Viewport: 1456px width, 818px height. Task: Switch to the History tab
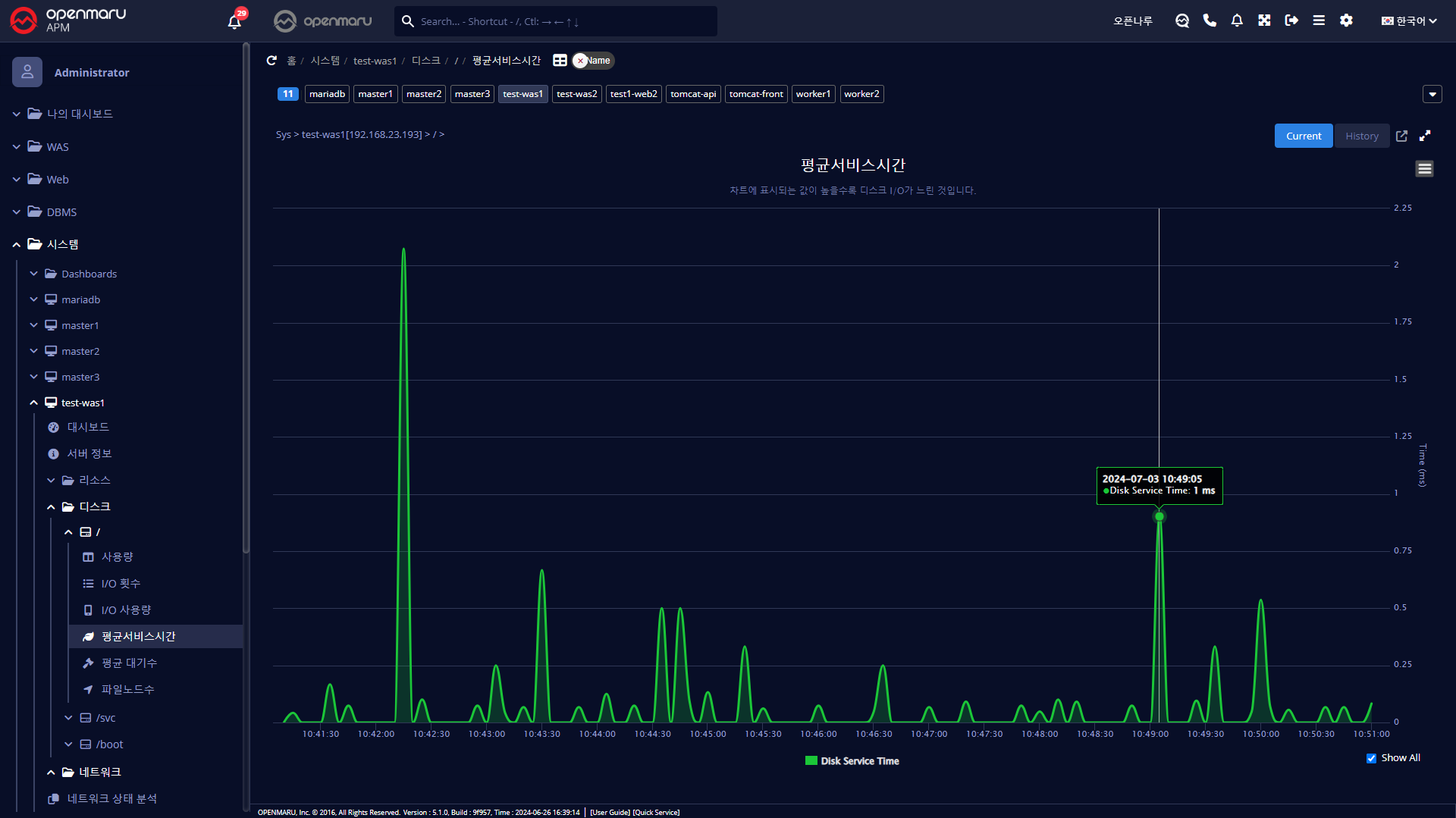click(x=1361, y=136)
